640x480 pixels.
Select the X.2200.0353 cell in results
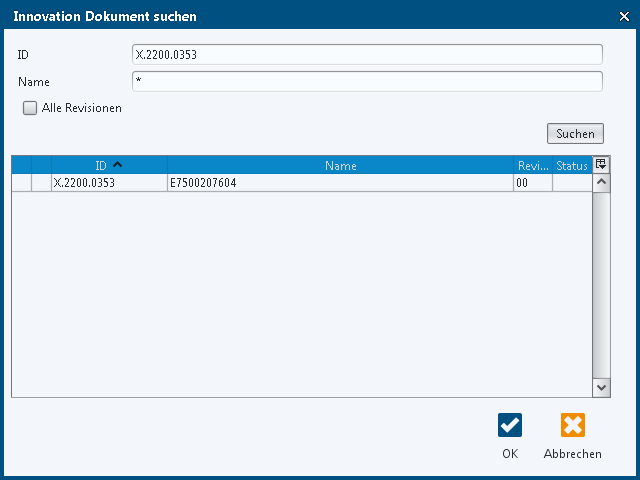coord(108,183)
